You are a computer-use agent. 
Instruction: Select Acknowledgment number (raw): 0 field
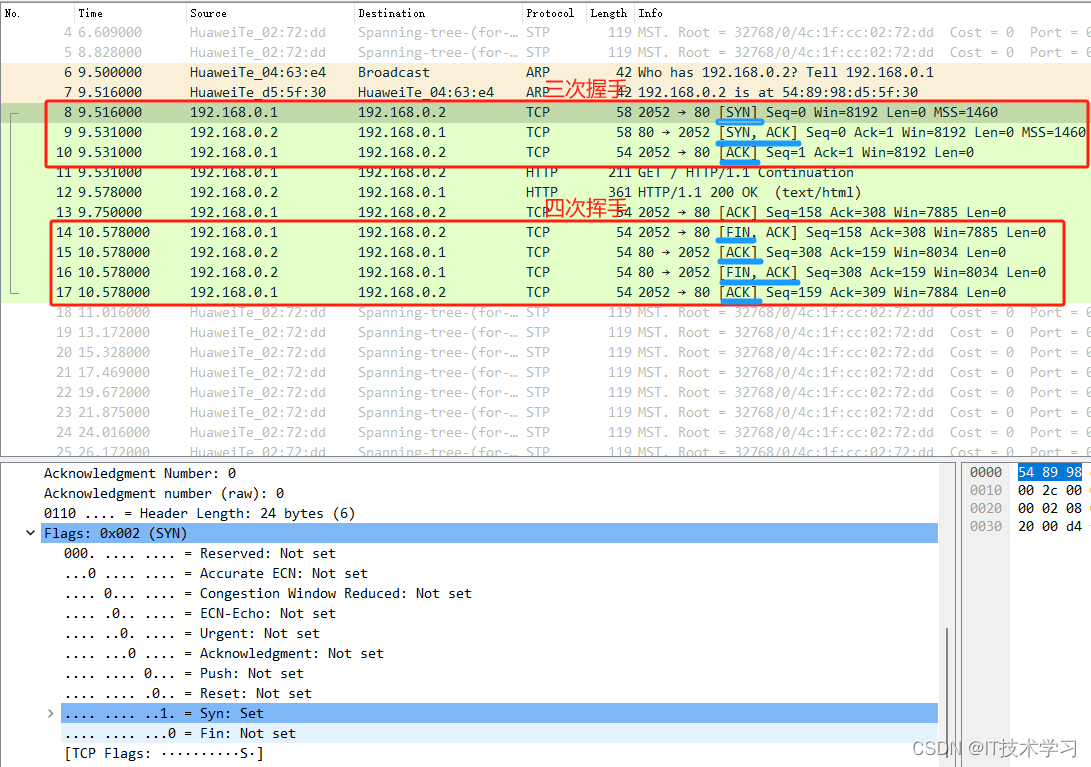[x=164, y=493]
